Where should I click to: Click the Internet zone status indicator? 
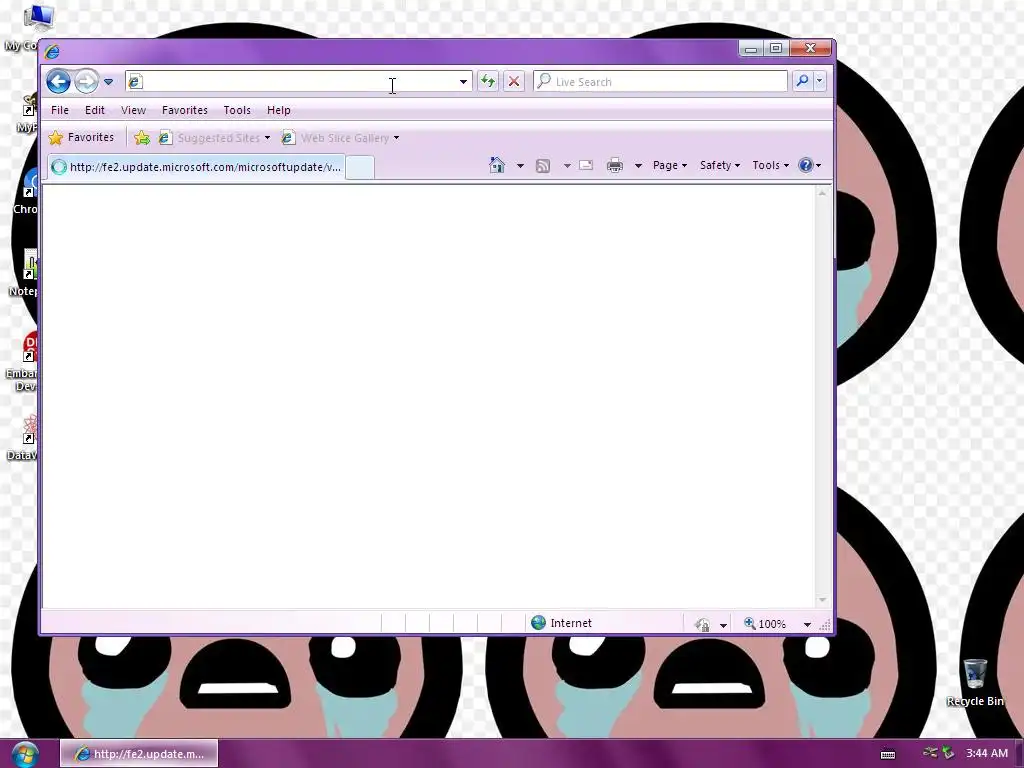click(x=562, y=623)
